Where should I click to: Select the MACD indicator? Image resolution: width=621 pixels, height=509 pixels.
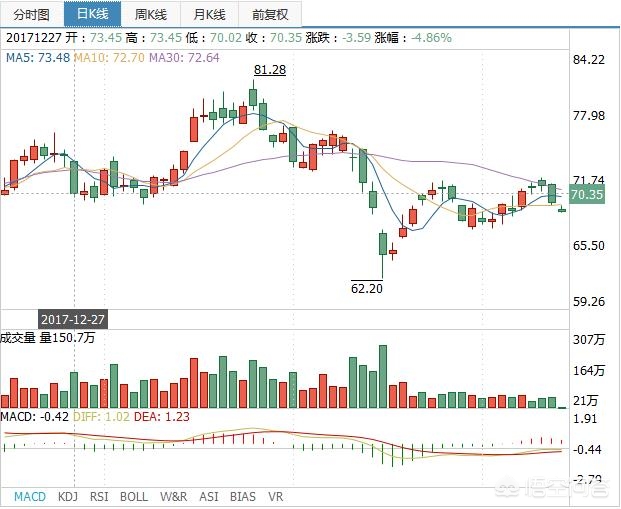pyautogui.click(x=30, y=497)
